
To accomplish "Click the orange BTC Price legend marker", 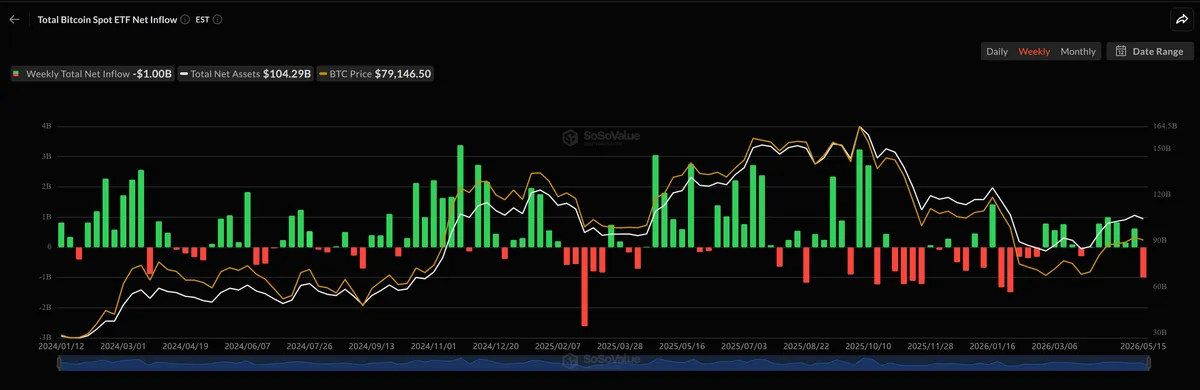I will pos(321,74).
